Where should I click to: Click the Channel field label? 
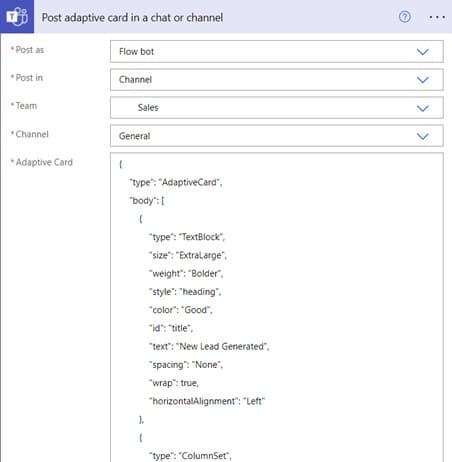(32, 134)
